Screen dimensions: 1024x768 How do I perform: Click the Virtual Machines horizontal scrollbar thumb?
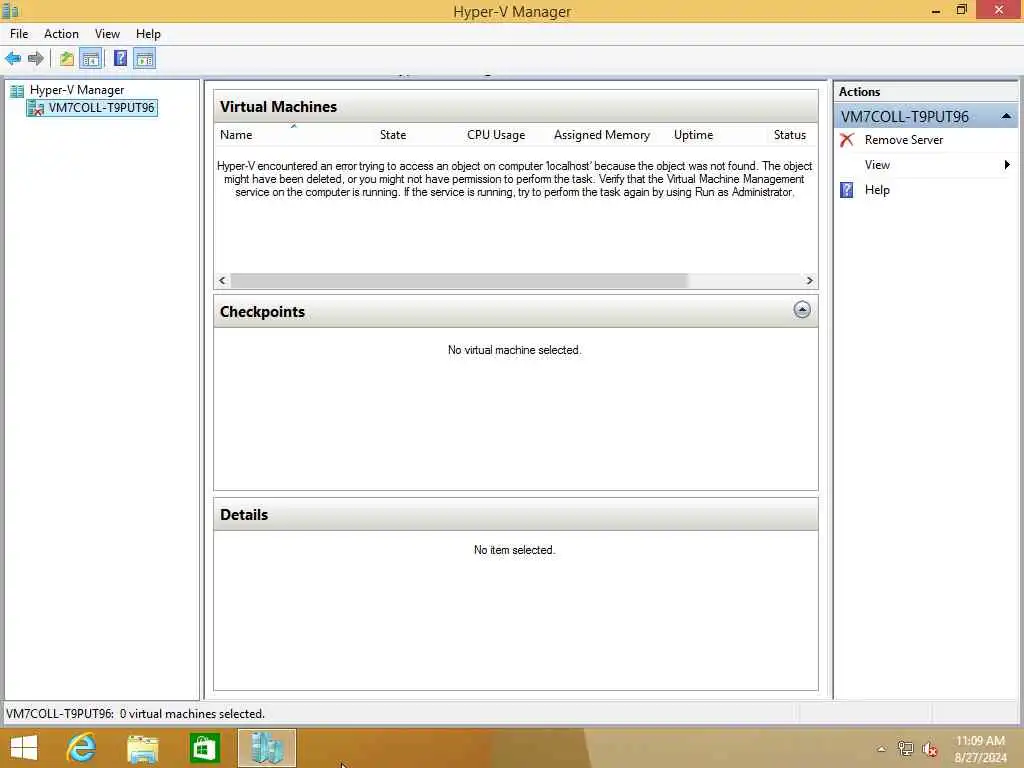[459, 281]
